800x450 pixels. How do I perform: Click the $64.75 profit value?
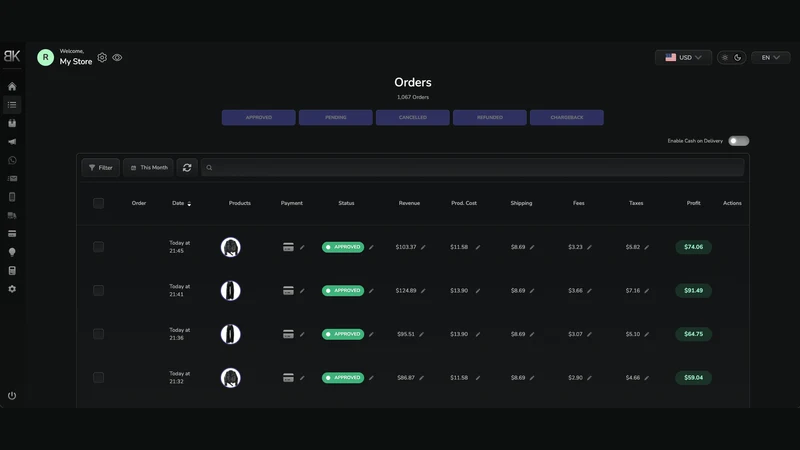click(x=693, y=334)
